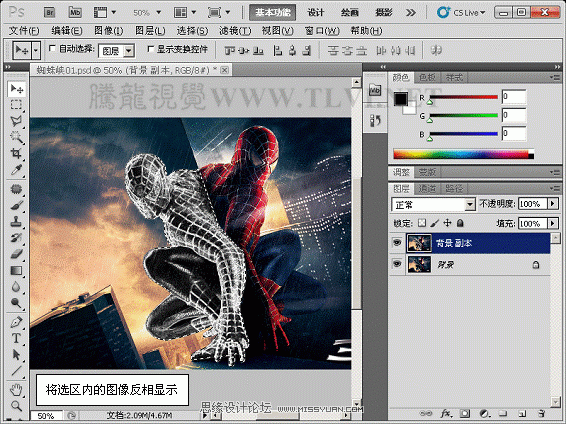Select the Crop tool
This screenshot has height=424, width=566.
(x=16, y=153)
